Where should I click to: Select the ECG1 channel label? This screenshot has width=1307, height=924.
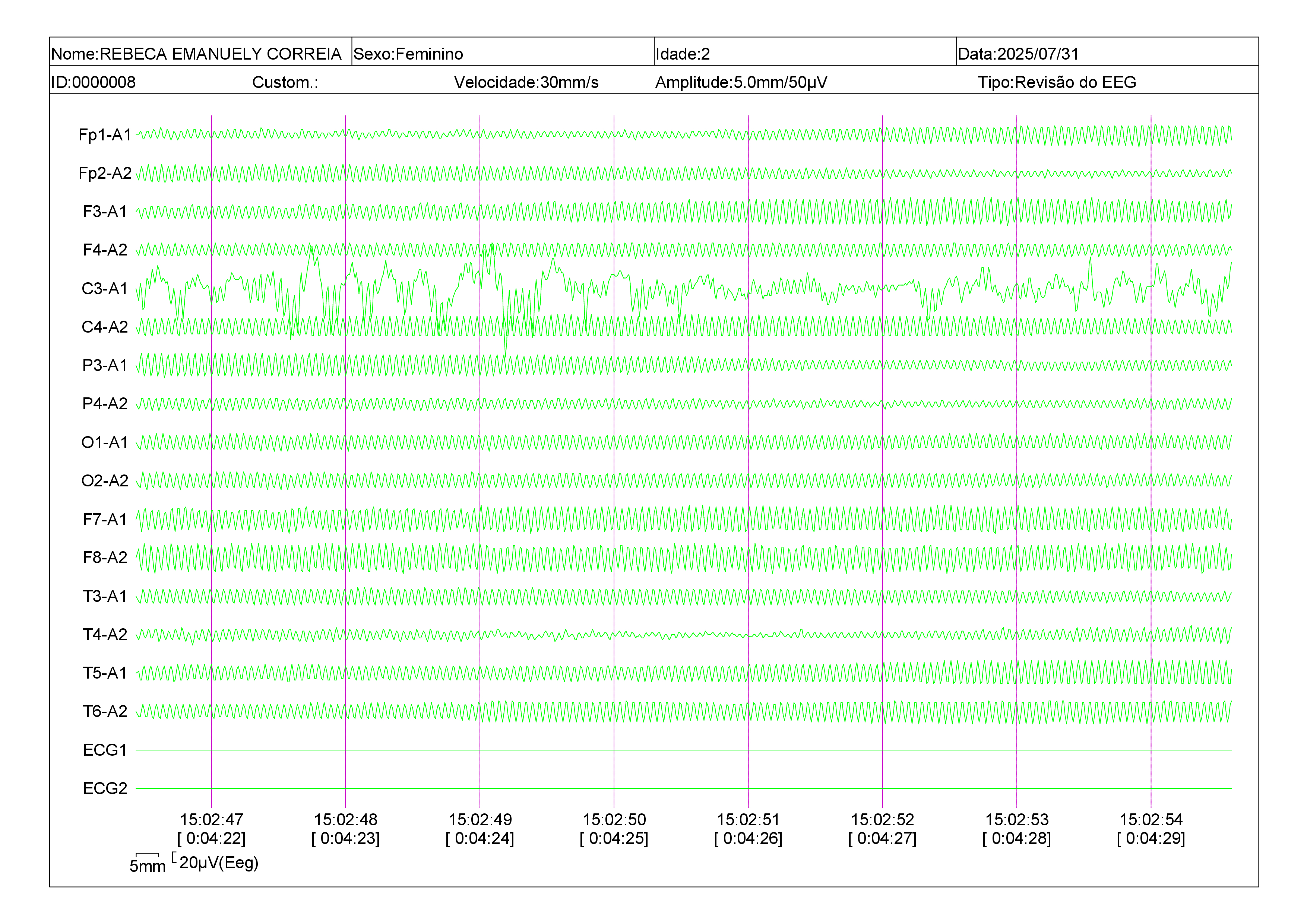pyautogui.click(x=105, y=750)
